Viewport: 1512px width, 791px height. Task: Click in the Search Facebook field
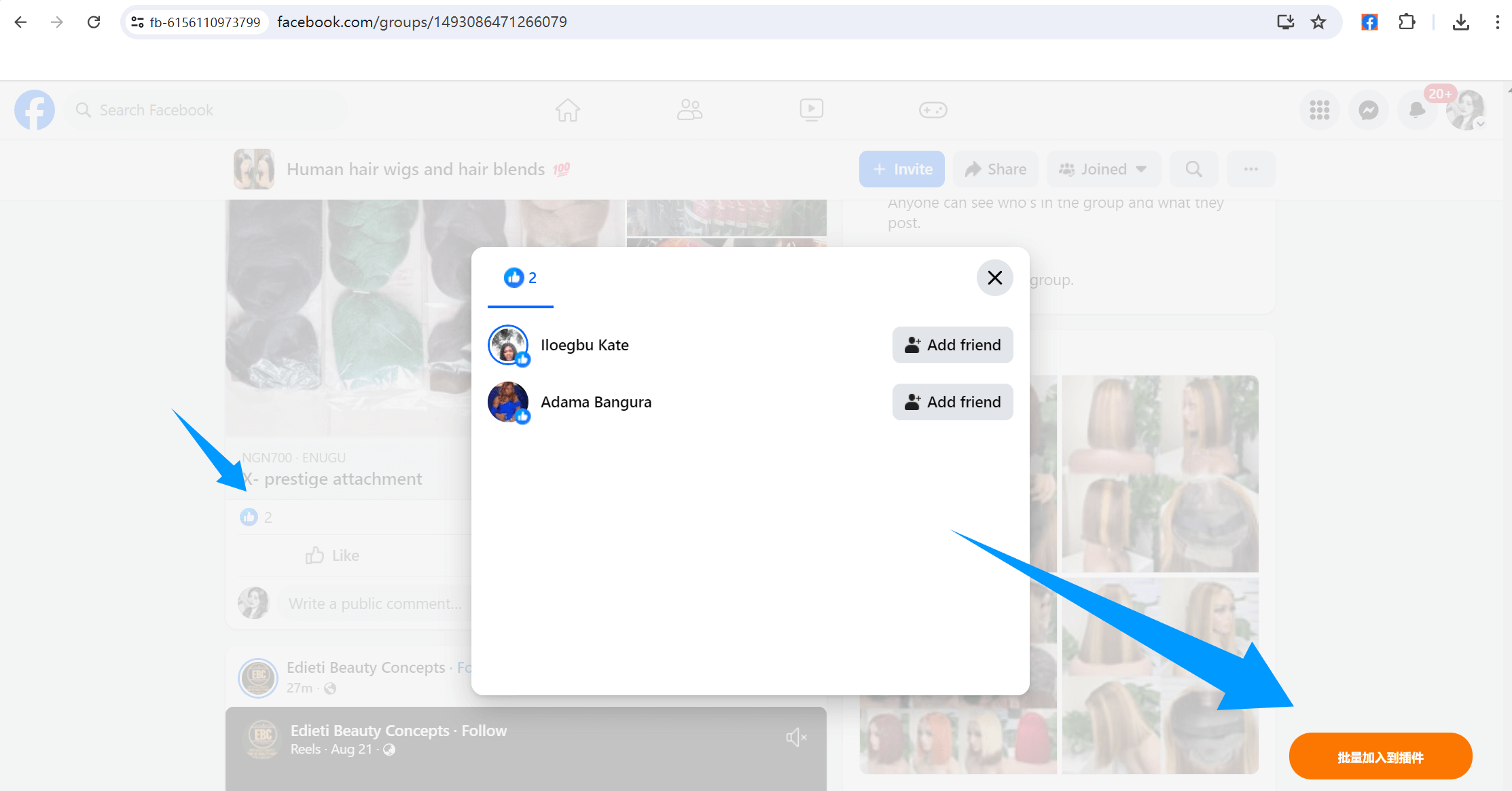pos(206,110)
